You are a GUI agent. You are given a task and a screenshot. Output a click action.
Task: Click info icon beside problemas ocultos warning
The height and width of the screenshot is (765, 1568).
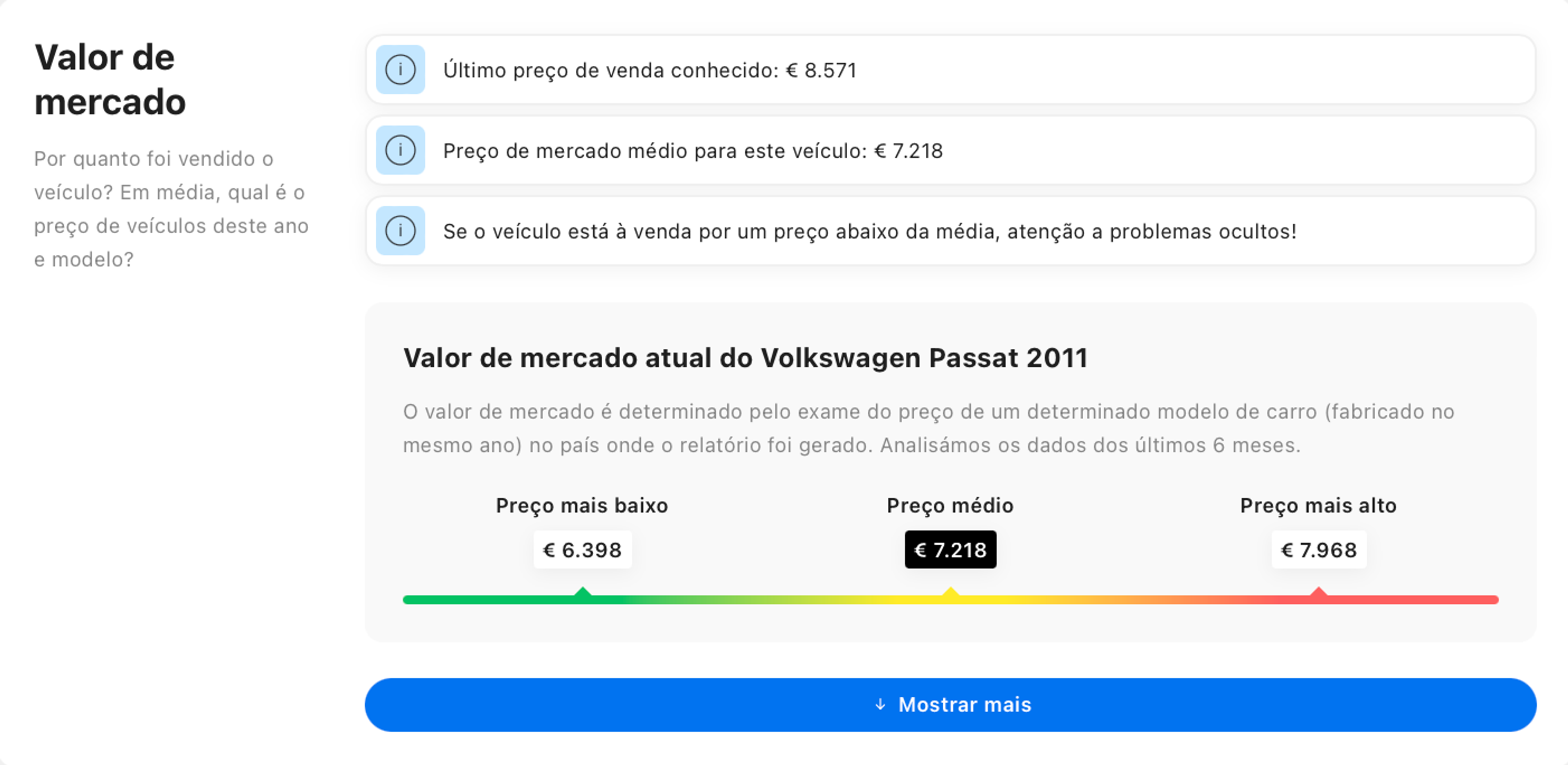[x=400, y=230]
